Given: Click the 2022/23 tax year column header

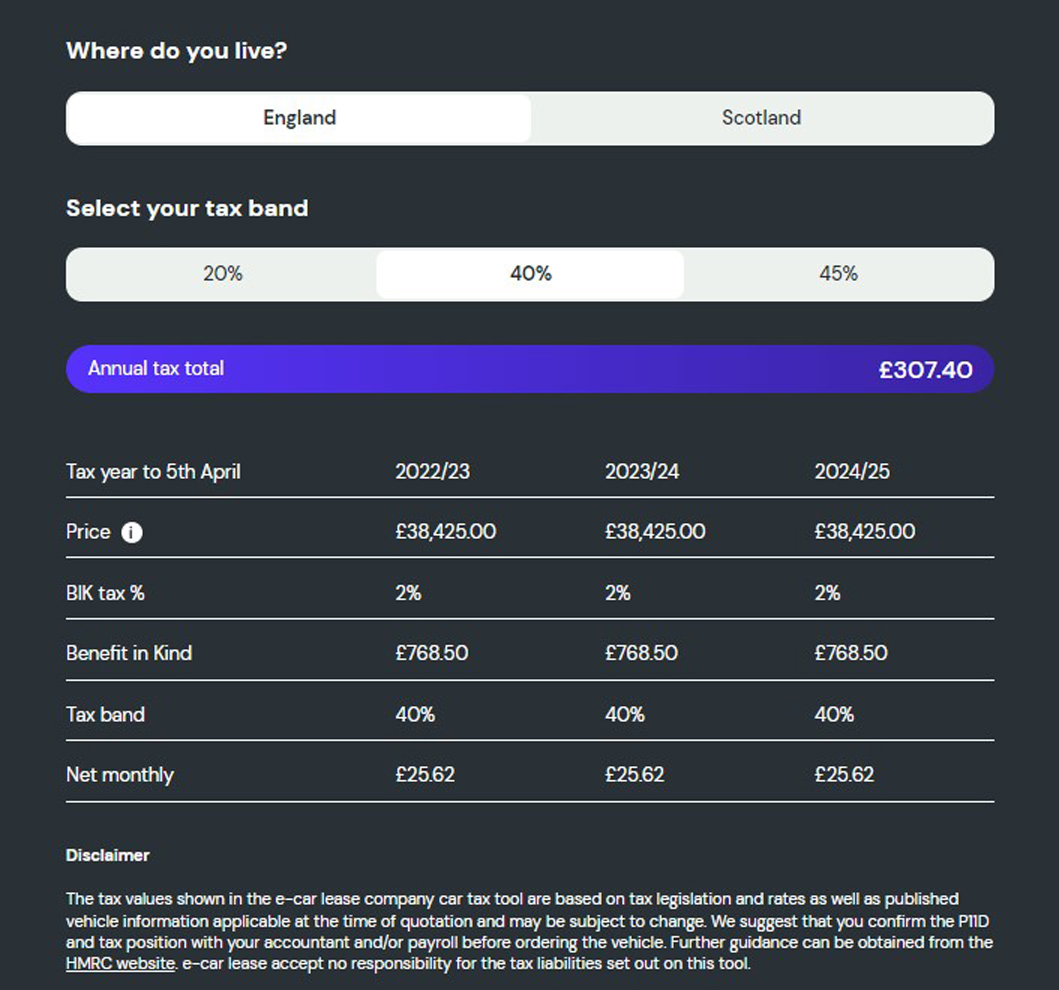Looking at the screenshot, I should click(432, 471).
